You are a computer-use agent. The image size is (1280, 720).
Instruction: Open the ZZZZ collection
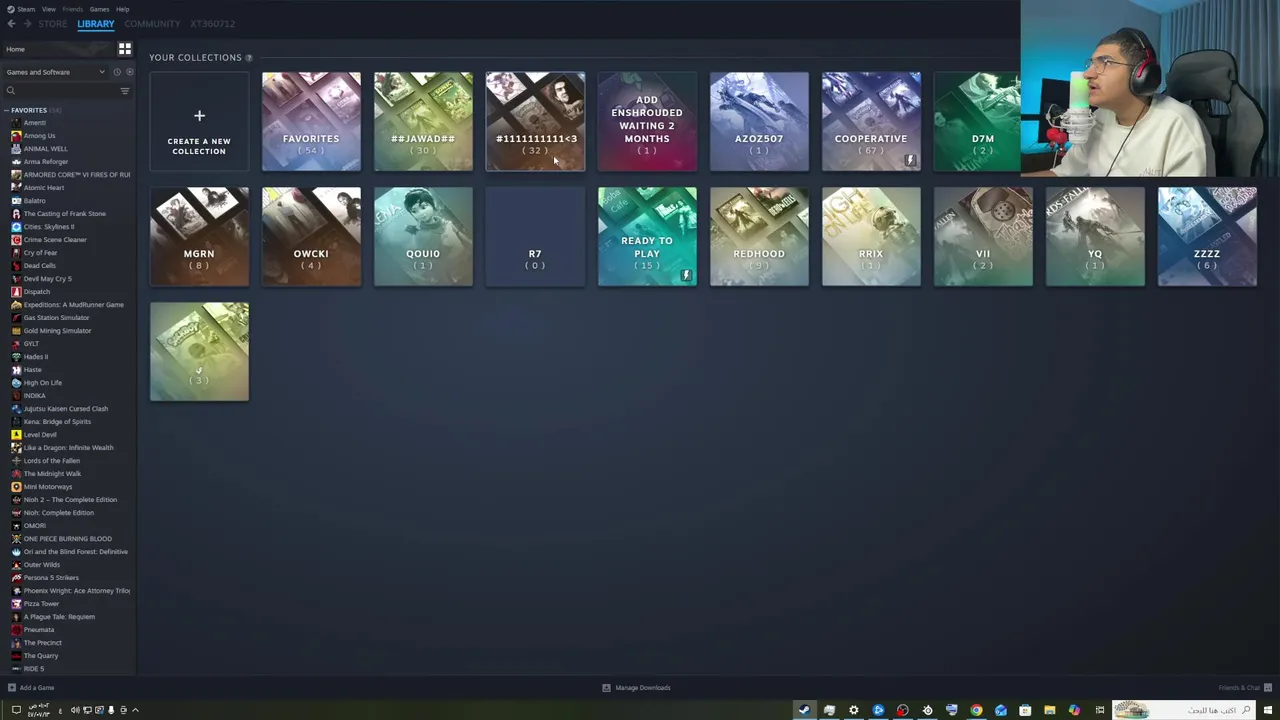[x=1207, y=237]
